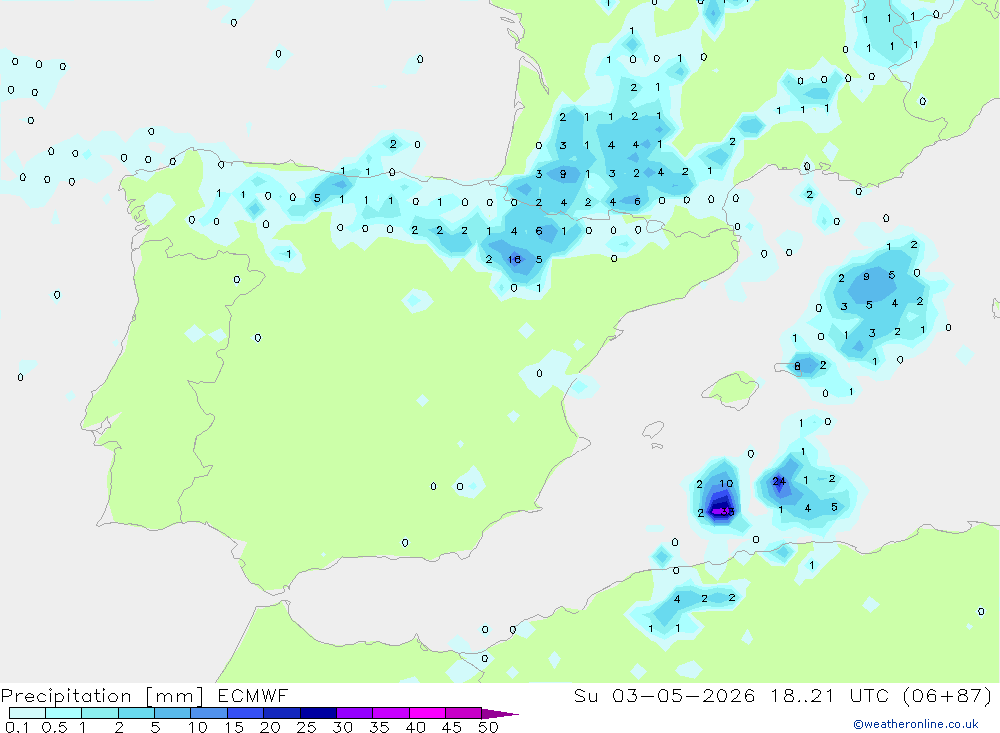Click the legend scale label '0.1'
Screen dimensions: 1000x733
[17, 727]
